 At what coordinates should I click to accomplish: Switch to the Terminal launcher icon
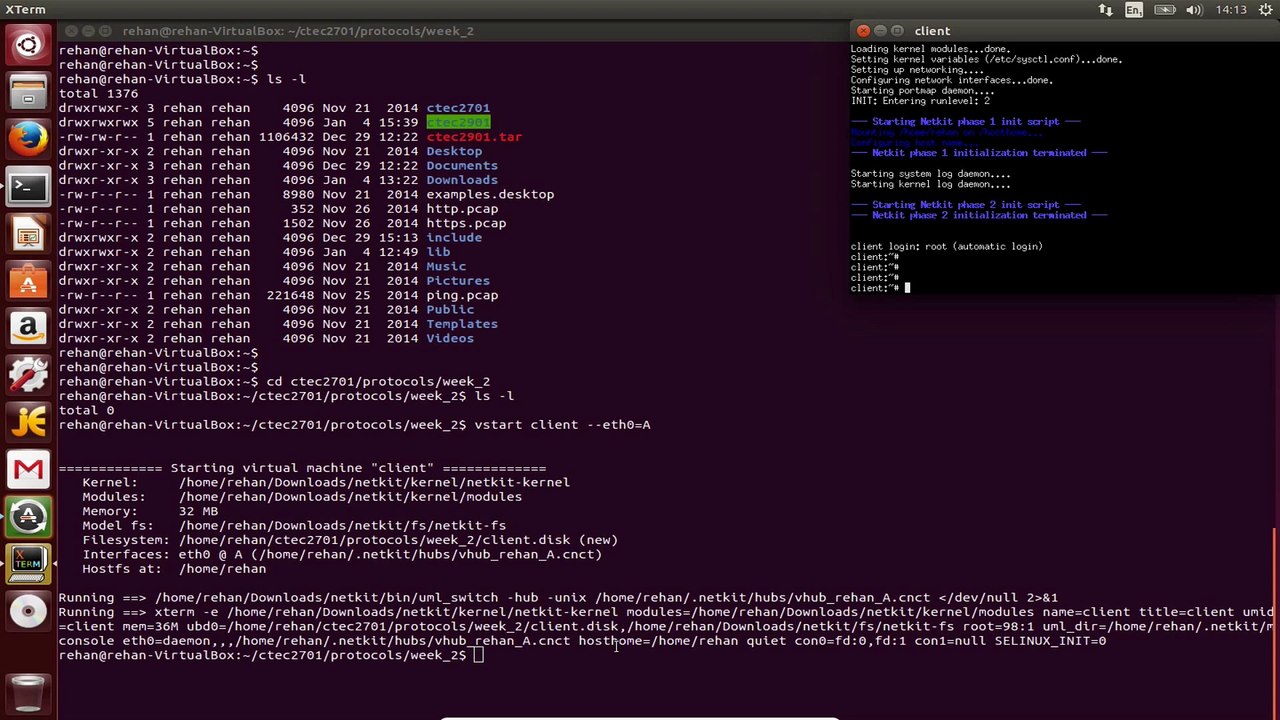pyautogui.click(x=28, y=187)
